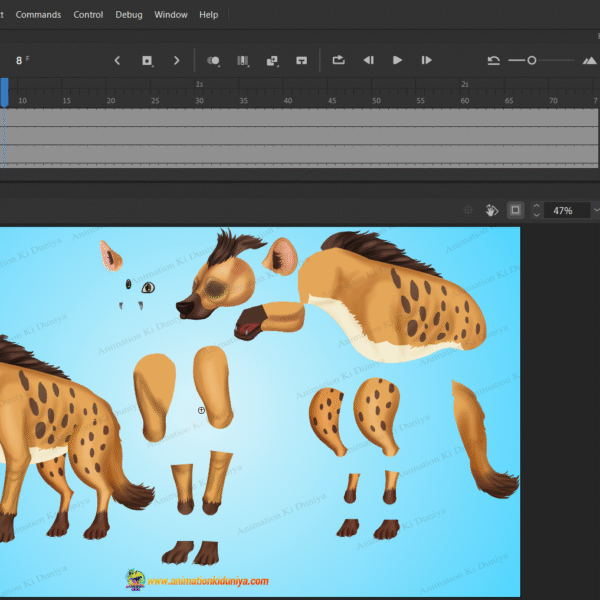The width and height of the screenshot is (600, 600).
Task: Click frame 60 on the timeline ruler
Action: click(465, 101)
